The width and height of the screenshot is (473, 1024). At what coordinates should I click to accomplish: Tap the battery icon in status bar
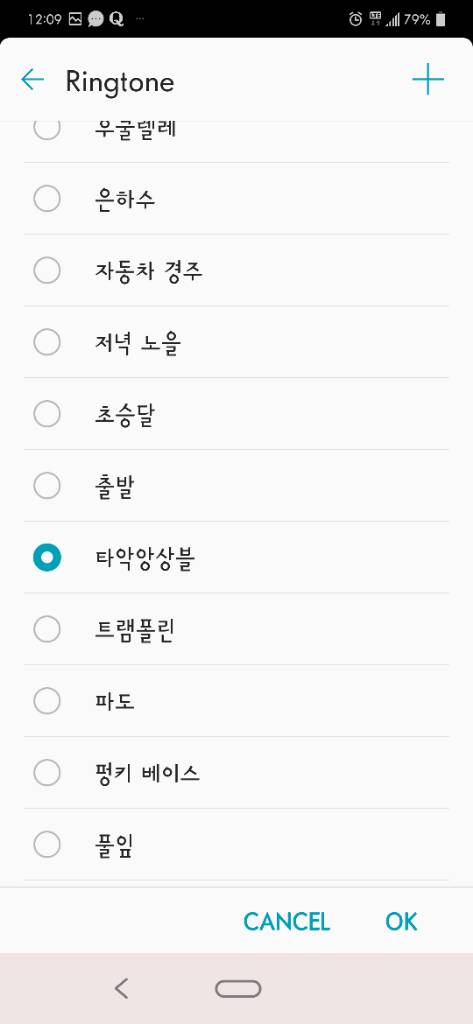click(440, 19)
